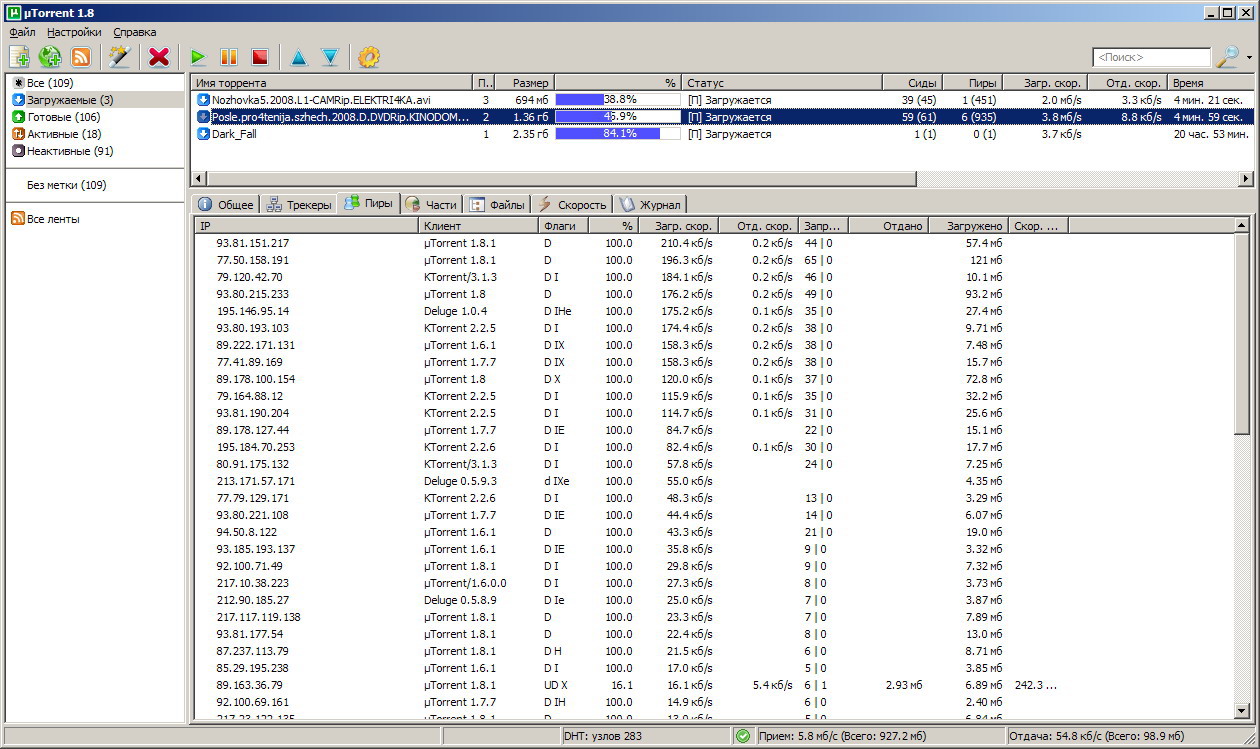
Task: Switch to the Файлы tab
Action: [497, 204]
